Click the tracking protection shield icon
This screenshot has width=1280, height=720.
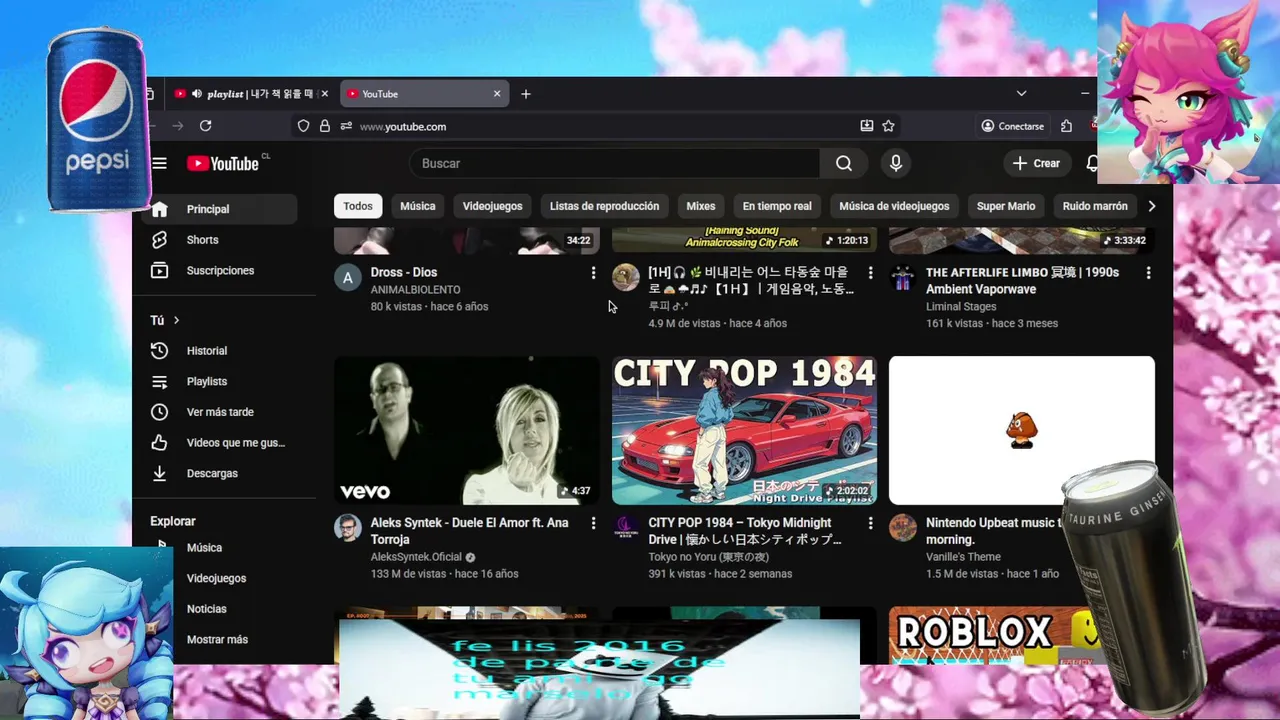pyautogui.click(x=303, y=126)
